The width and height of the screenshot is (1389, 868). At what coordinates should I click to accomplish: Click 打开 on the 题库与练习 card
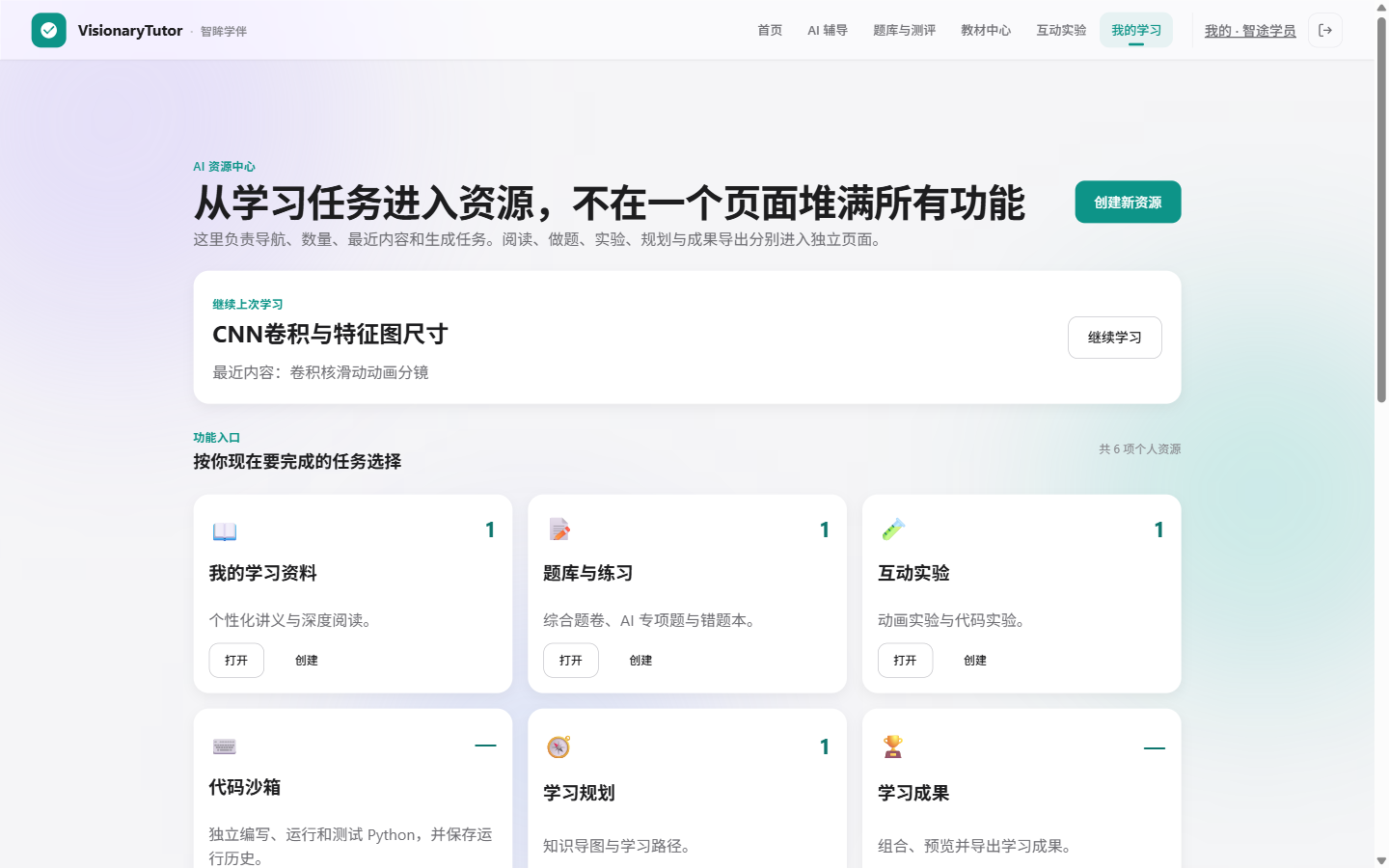[x=571, y=661]
